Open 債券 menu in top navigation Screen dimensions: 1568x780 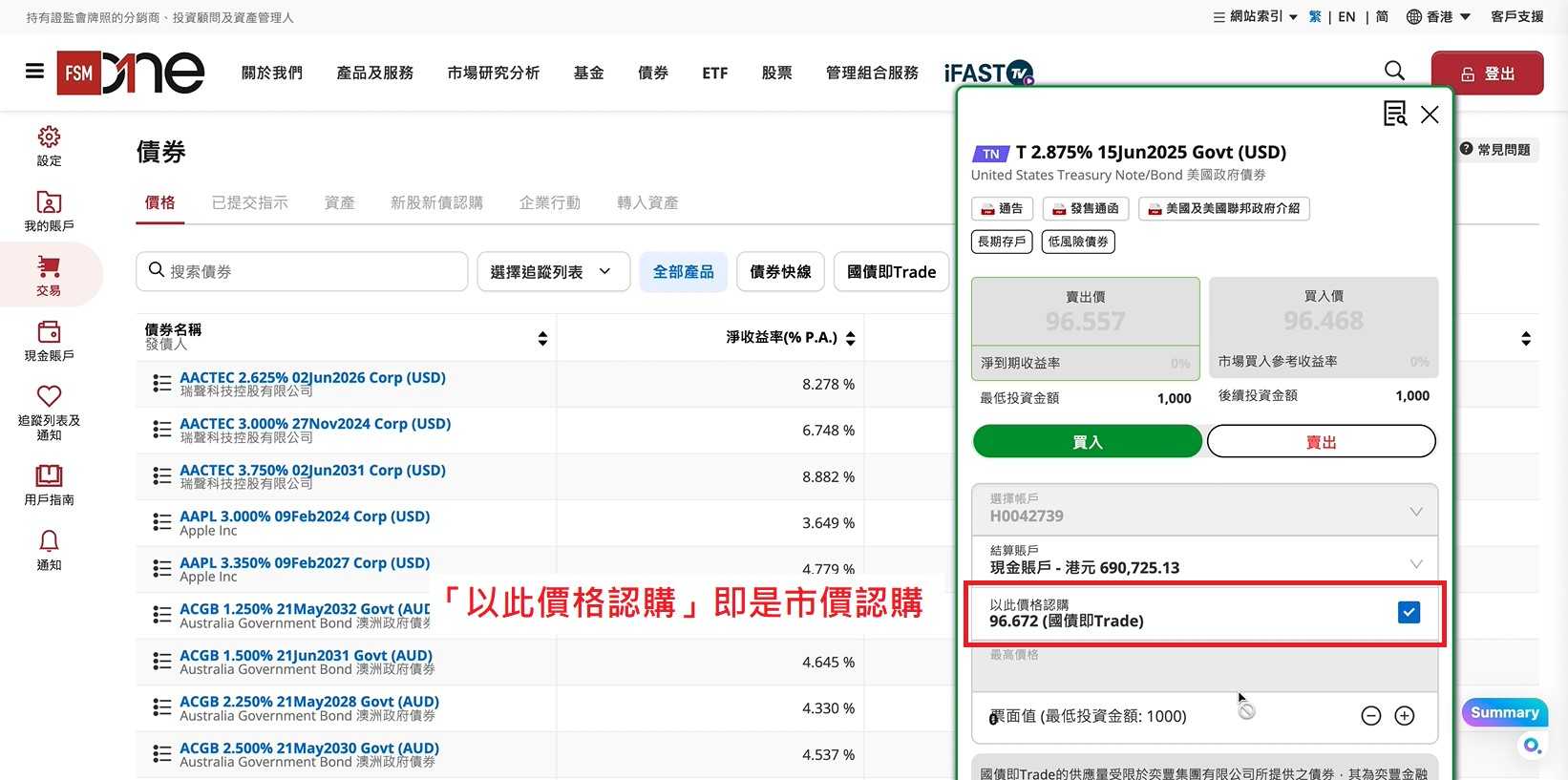click(x=653, y=73)
